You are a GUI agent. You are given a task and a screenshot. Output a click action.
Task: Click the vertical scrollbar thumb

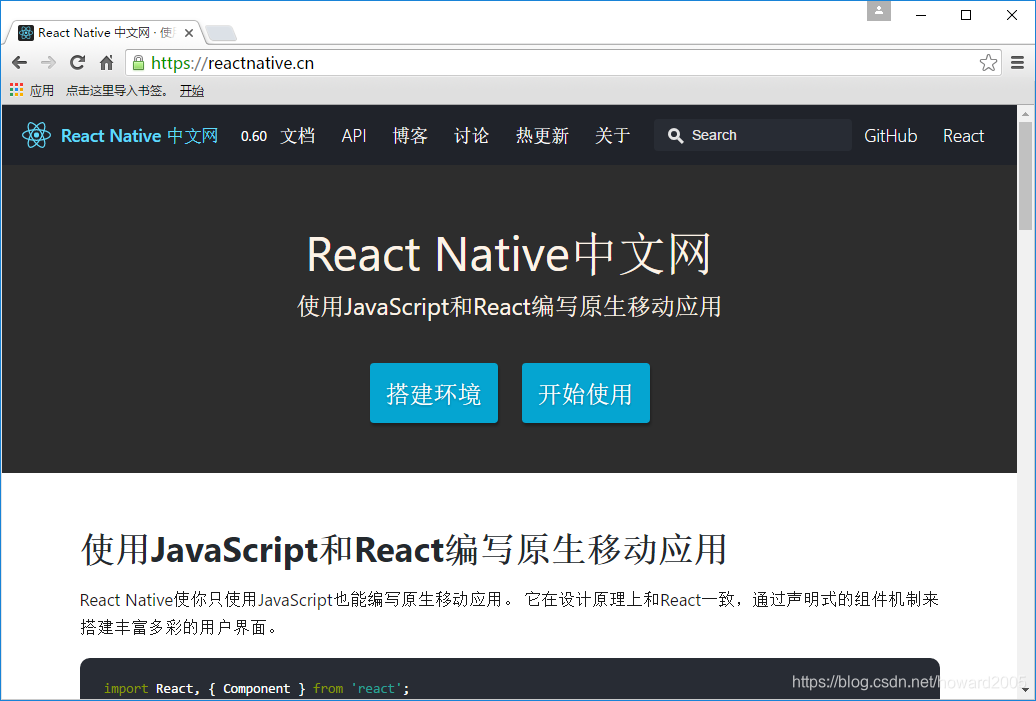(x=1025, y=176)
